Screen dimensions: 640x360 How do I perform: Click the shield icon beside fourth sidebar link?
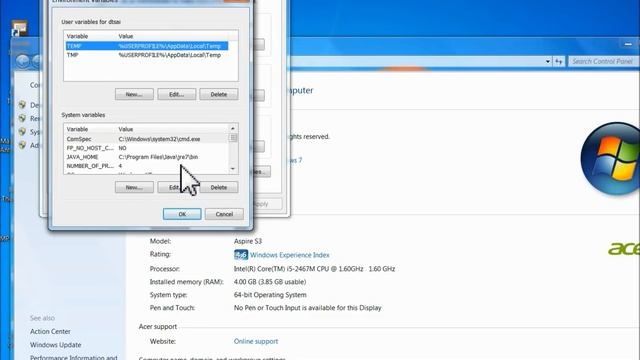coord(22,145)
